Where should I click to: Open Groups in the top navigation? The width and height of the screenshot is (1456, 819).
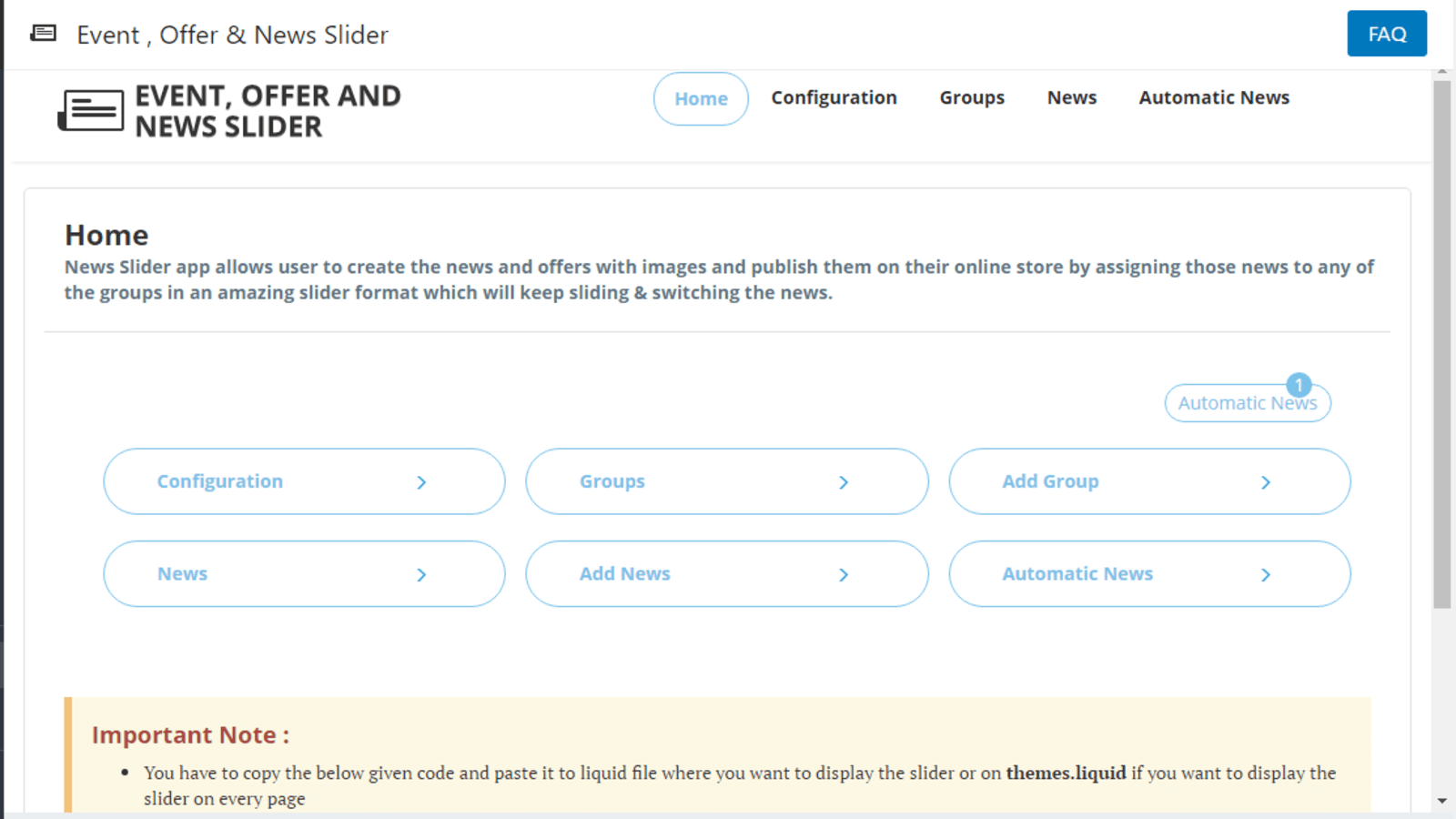(971, 97)
